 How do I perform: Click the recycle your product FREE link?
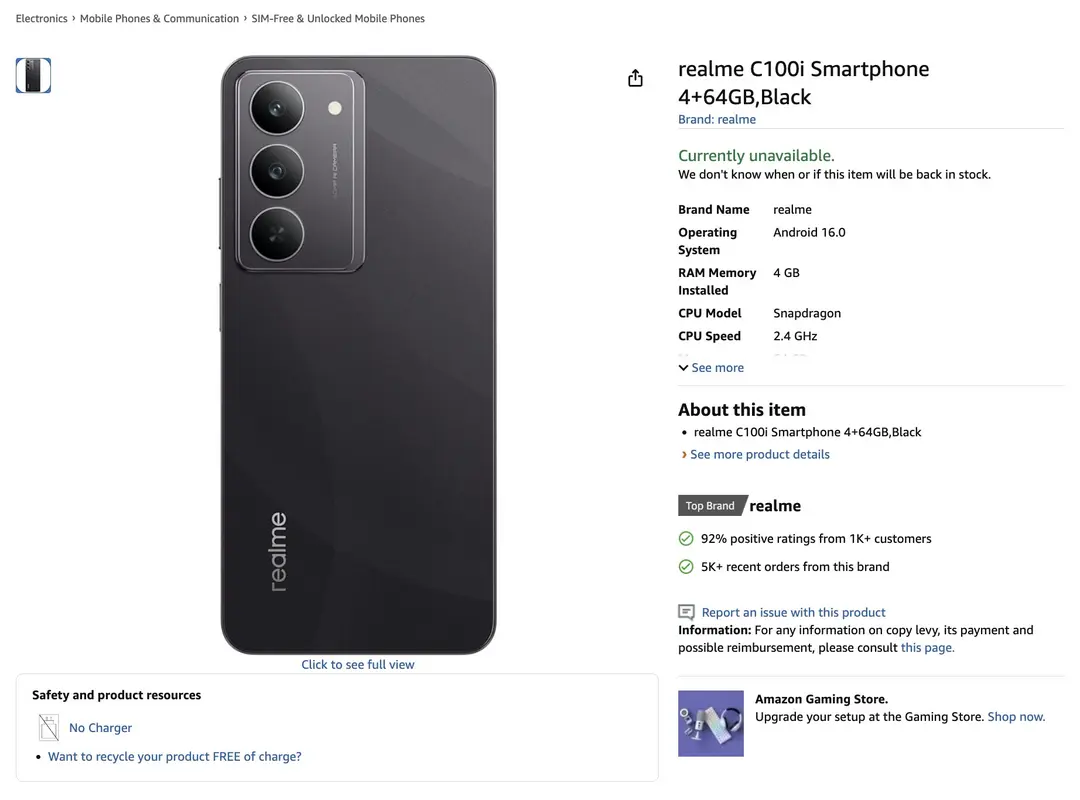point(175,756)
